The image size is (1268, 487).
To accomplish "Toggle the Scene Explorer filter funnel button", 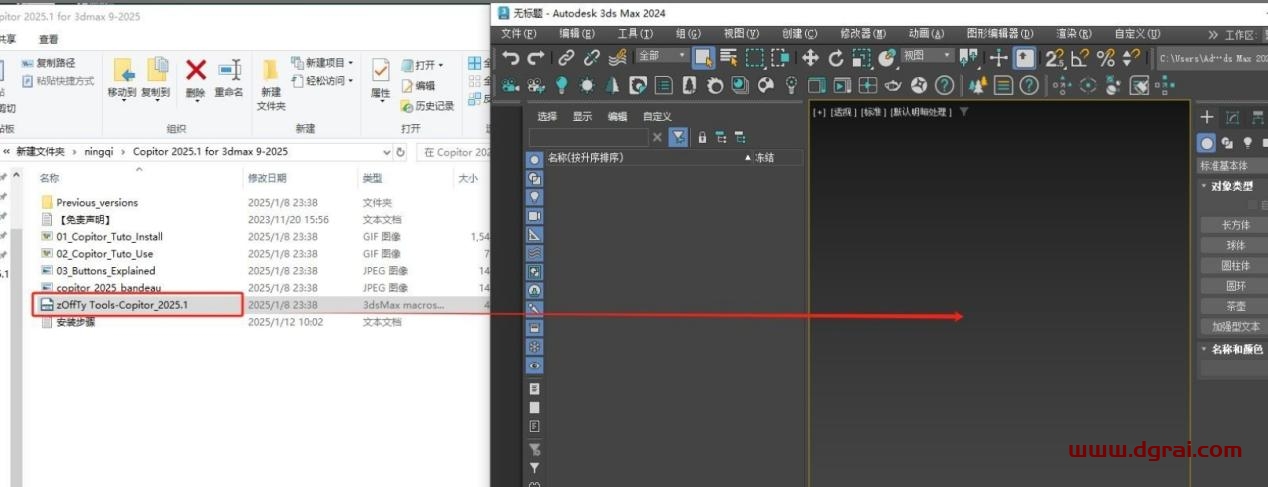I will coord(678,137).
